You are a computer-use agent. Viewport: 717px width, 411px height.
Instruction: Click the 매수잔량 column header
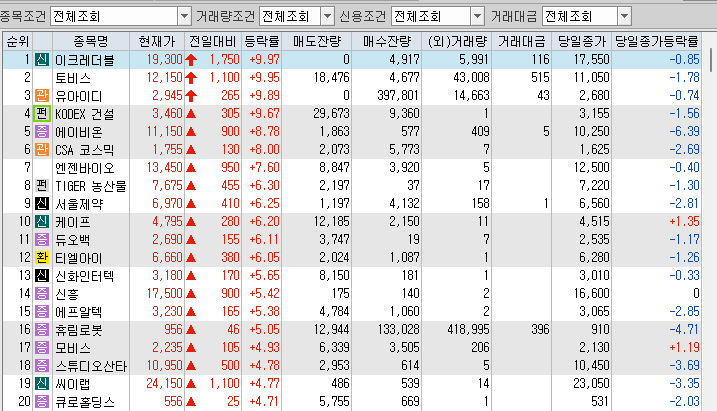coord(387,42)
